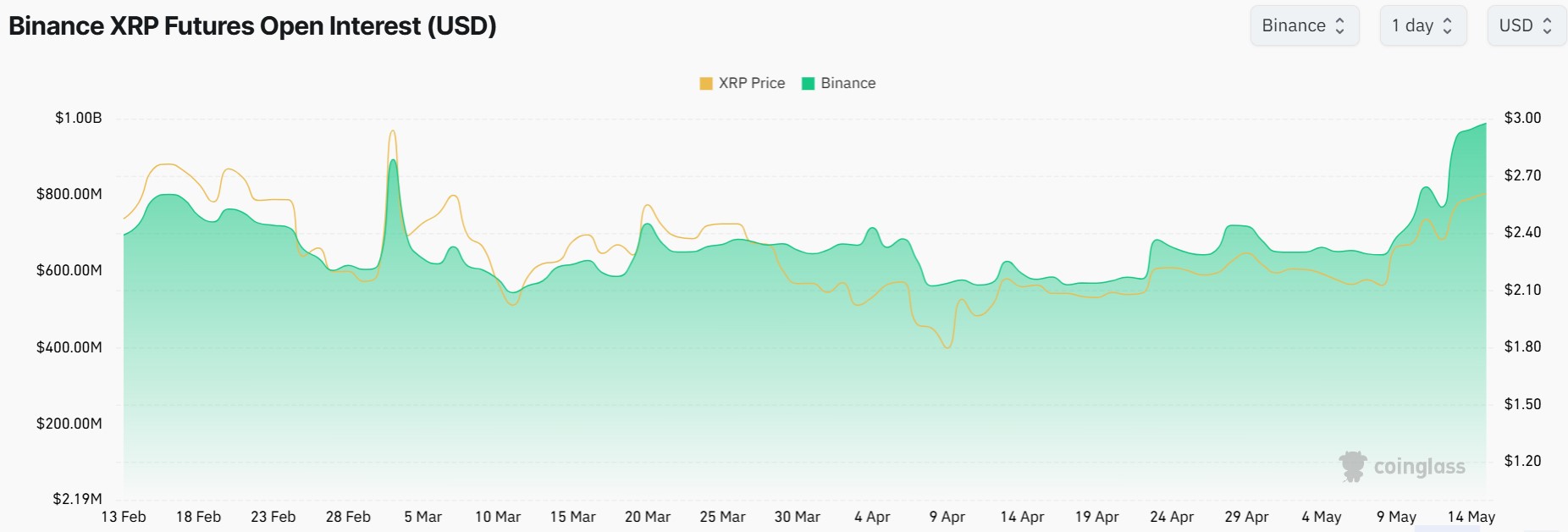1568x532 pixels.
Task: Click the 19 Apr date label
Action: click(x=1097, y=517)
